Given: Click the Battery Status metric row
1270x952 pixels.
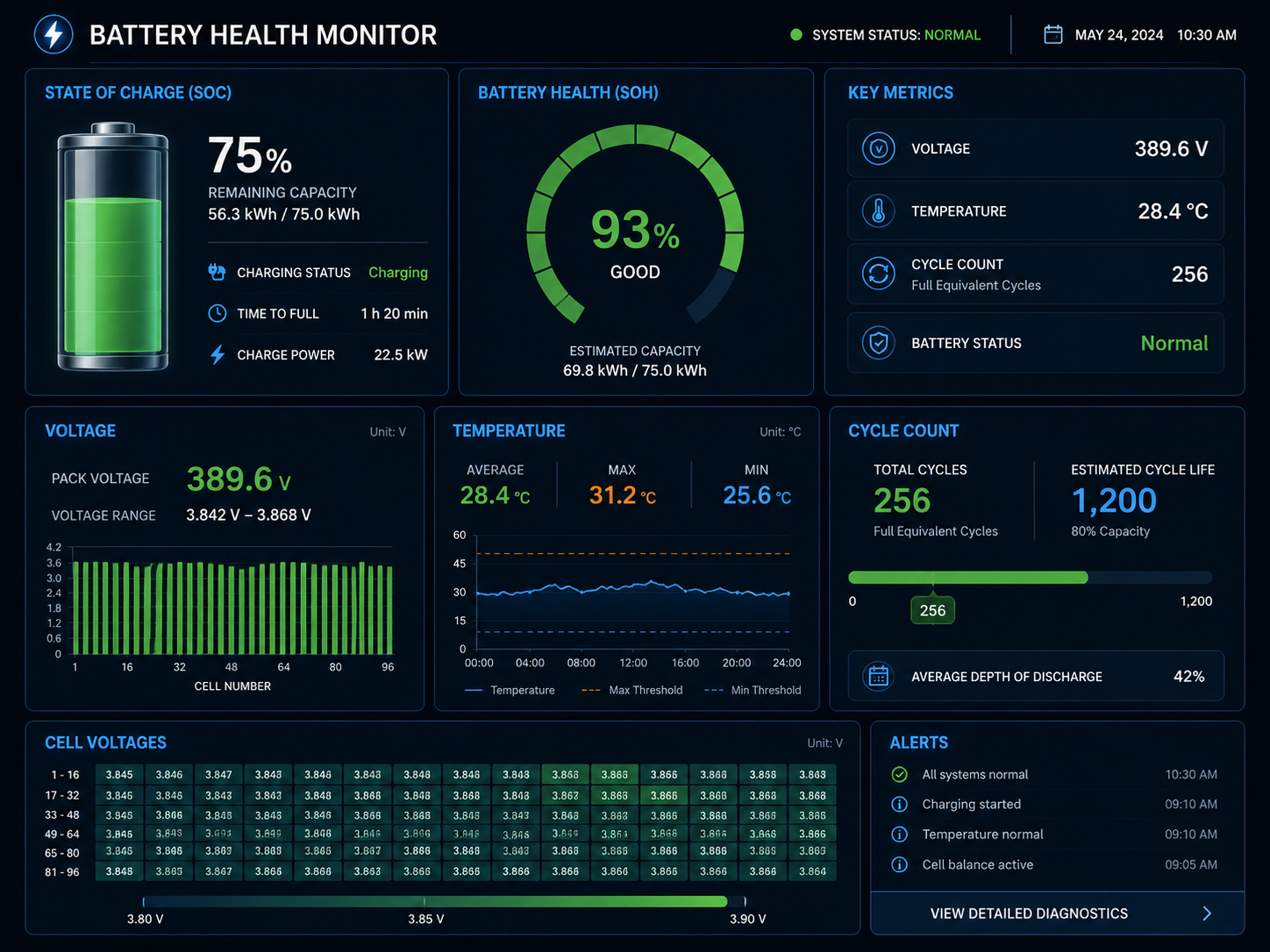Looking at the screenshot, I should tap(1035, 343).
